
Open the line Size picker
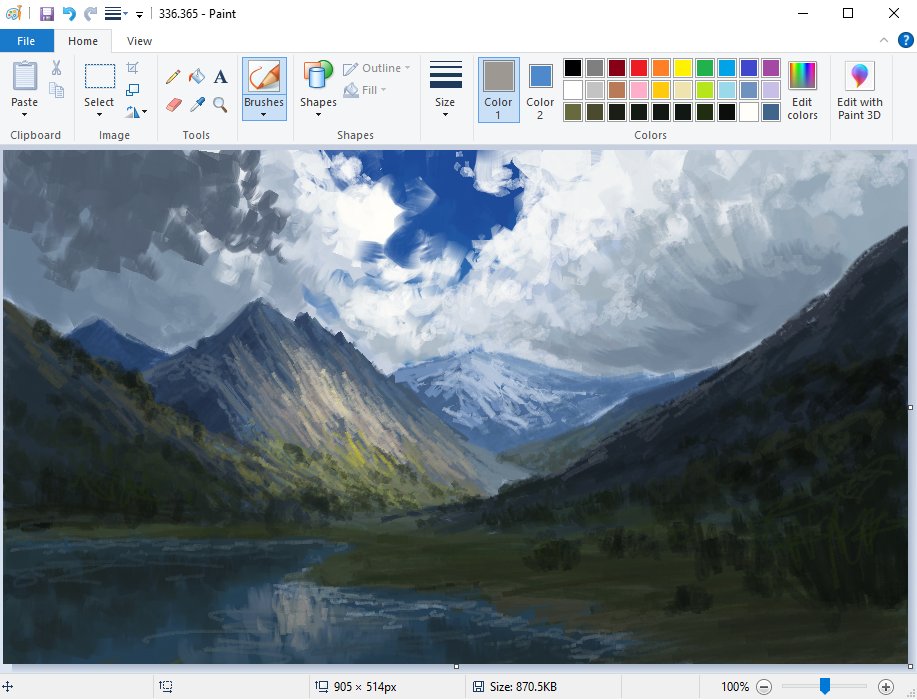pyautogui.click(x=445, y=89)
